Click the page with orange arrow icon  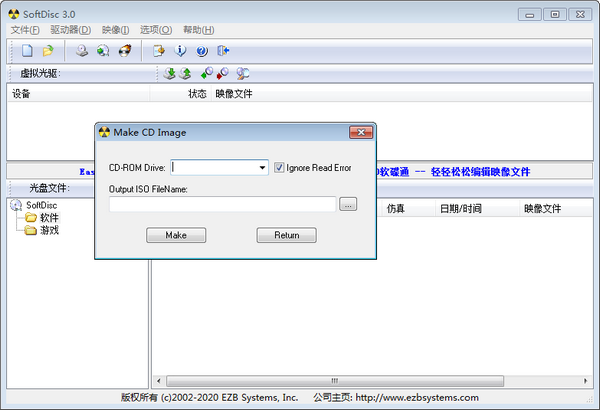[158, 51]
